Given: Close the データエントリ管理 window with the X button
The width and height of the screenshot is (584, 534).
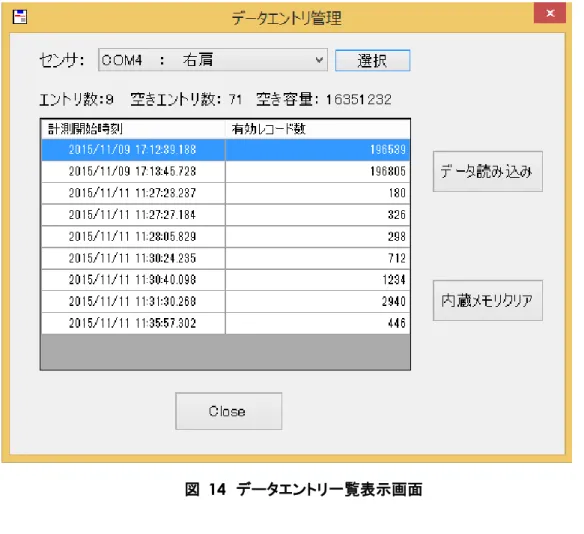Looking at the screenshot, I should click(x=550, y=13).
